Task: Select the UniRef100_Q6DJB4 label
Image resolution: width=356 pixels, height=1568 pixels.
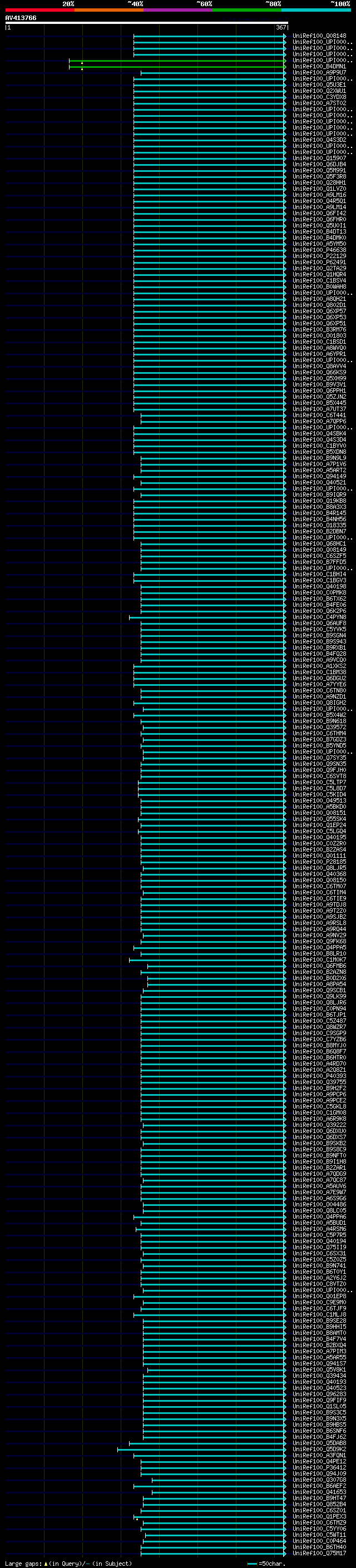Action: 319,164
